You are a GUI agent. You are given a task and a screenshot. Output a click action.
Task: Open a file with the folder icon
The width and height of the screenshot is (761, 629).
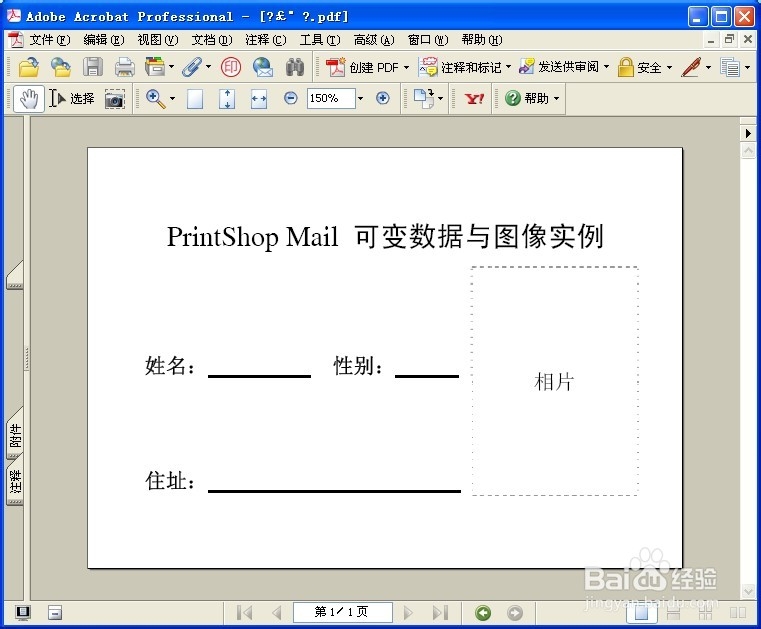(29, 67)
